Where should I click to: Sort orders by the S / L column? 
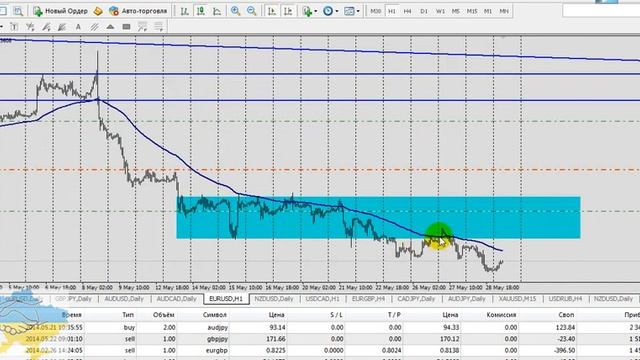(x=336, y=315)
